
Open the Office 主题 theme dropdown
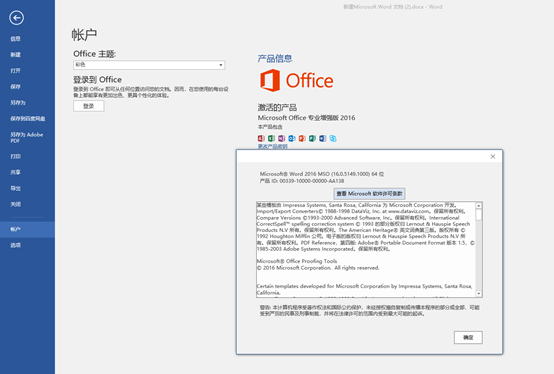pyautogui.click(x=149, y=65)
